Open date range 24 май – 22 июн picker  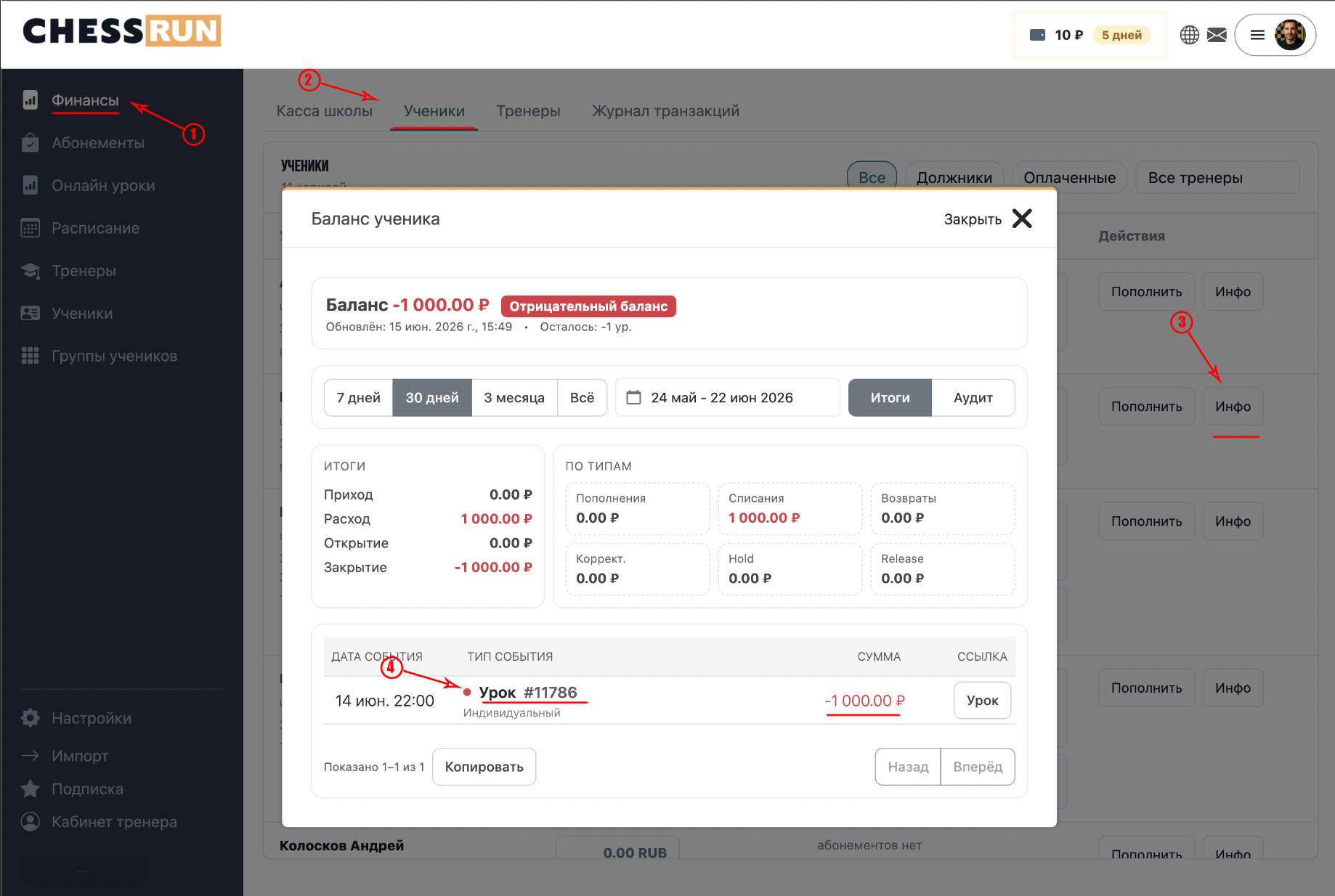[x=727, y=397]
